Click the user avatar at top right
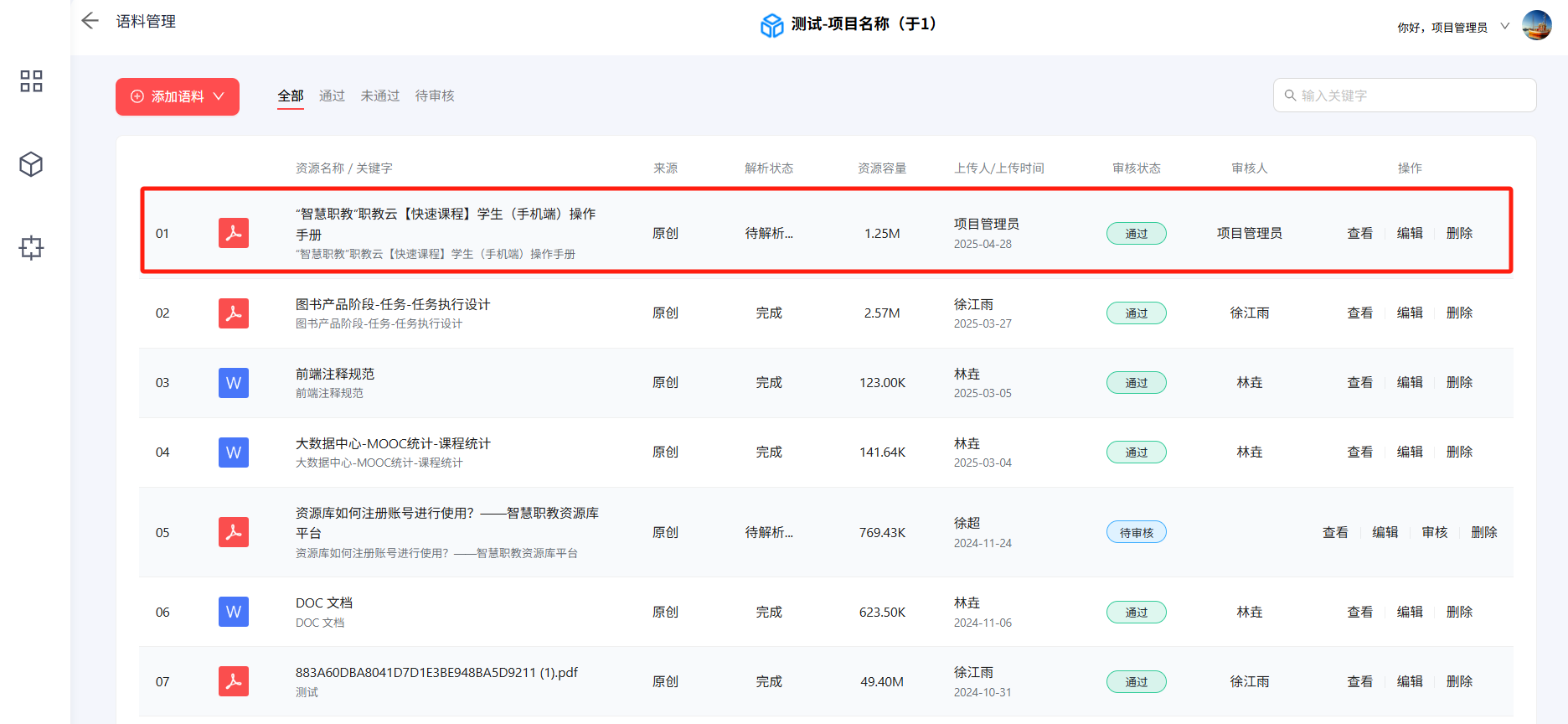The height and width of the screenshot is (724, 1568). [x=1536, y=26]
